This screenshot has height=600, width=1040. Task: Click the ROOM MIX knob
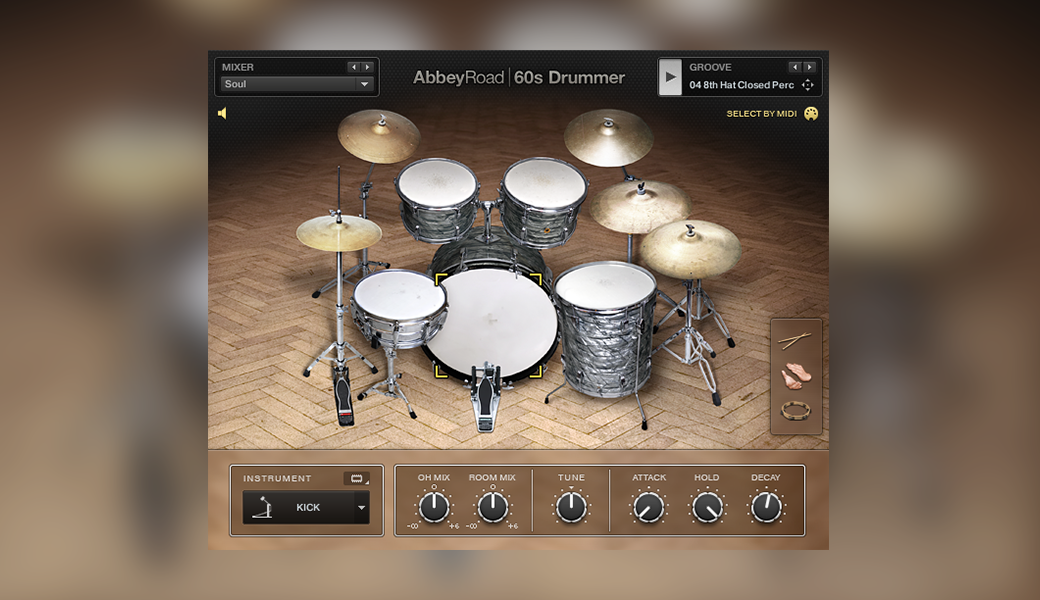[492, 507]
